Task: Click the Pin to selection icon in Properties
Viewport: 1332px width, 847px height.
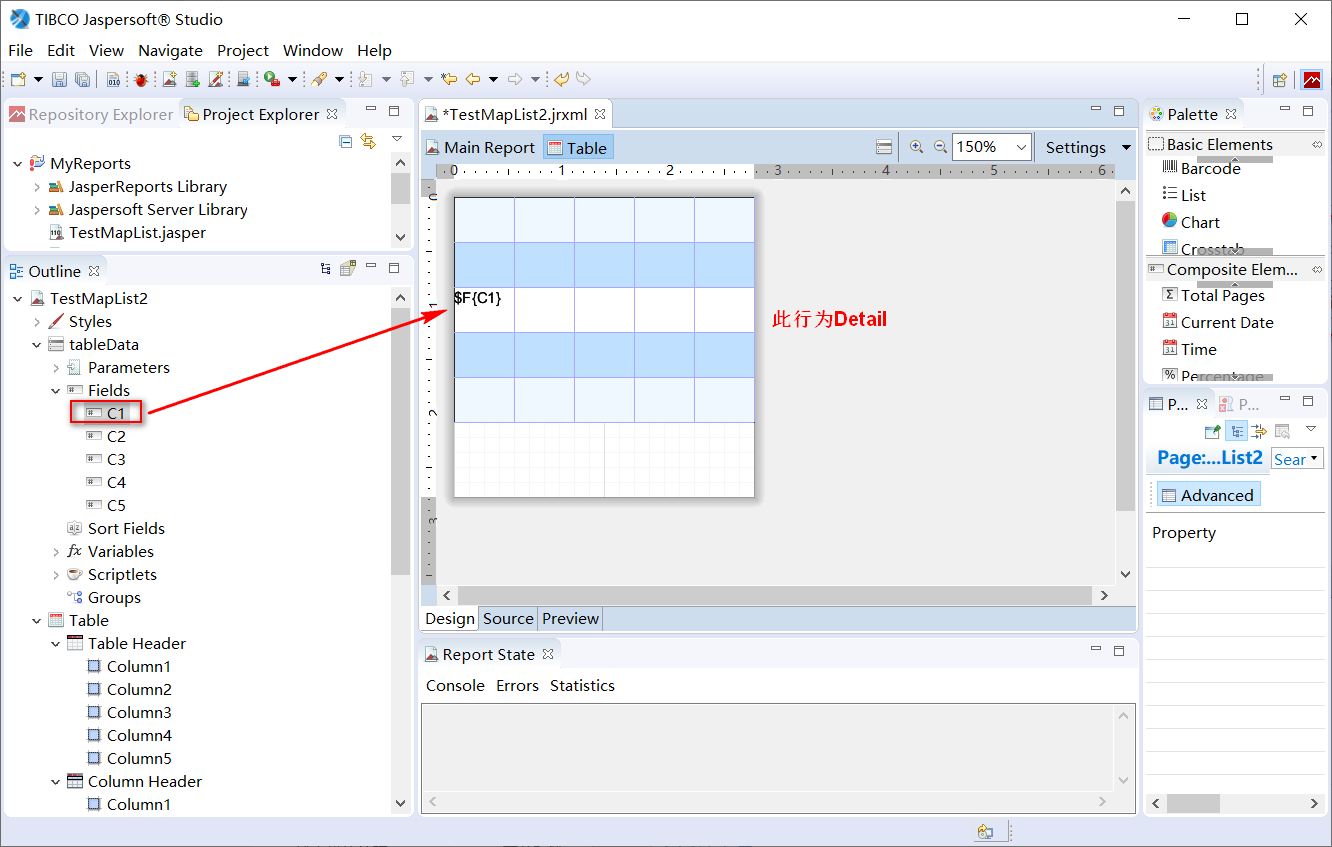Action: coord(1212,431)
